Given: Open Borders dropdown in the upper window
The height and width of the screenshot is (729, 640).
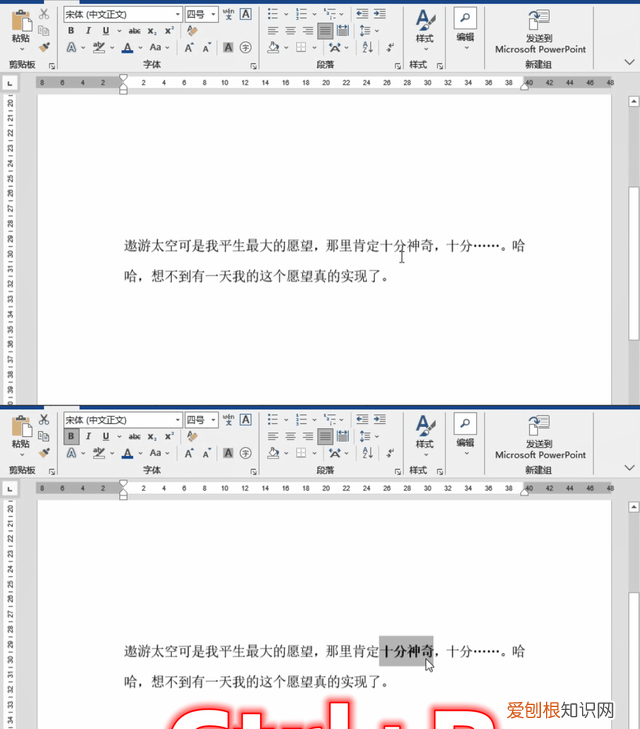Looking at the screenshot, I should pyautogui.click(x=314, y=47).
